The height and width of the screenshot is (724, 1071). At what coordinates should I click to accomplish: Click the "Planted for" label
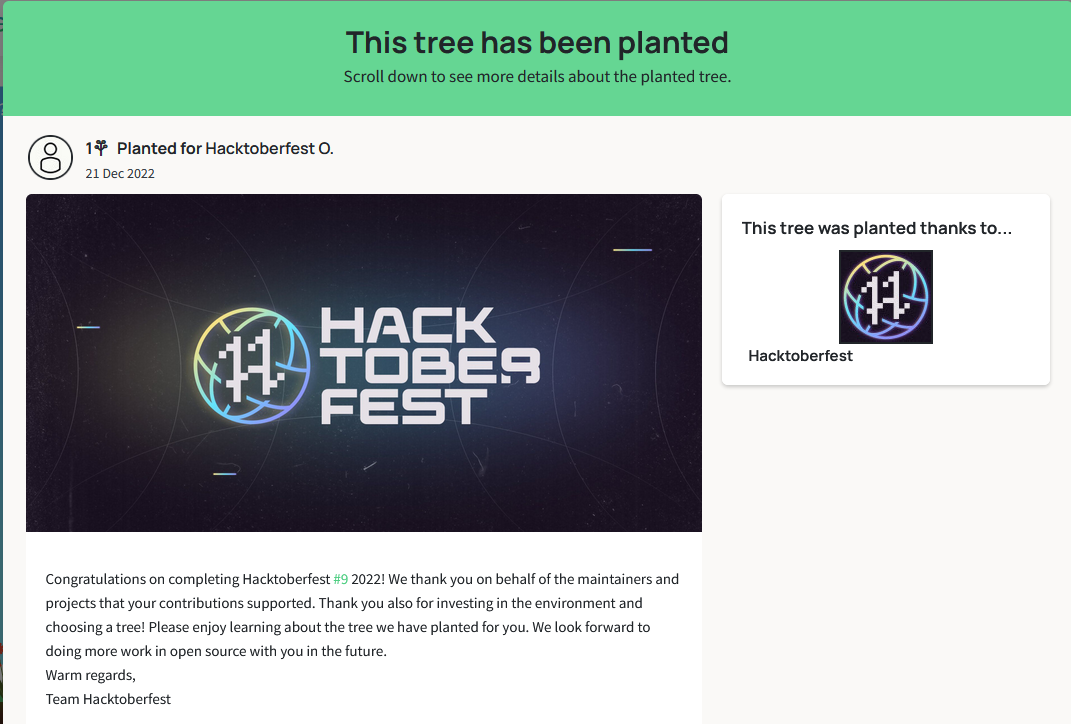(x=159, y=149)
